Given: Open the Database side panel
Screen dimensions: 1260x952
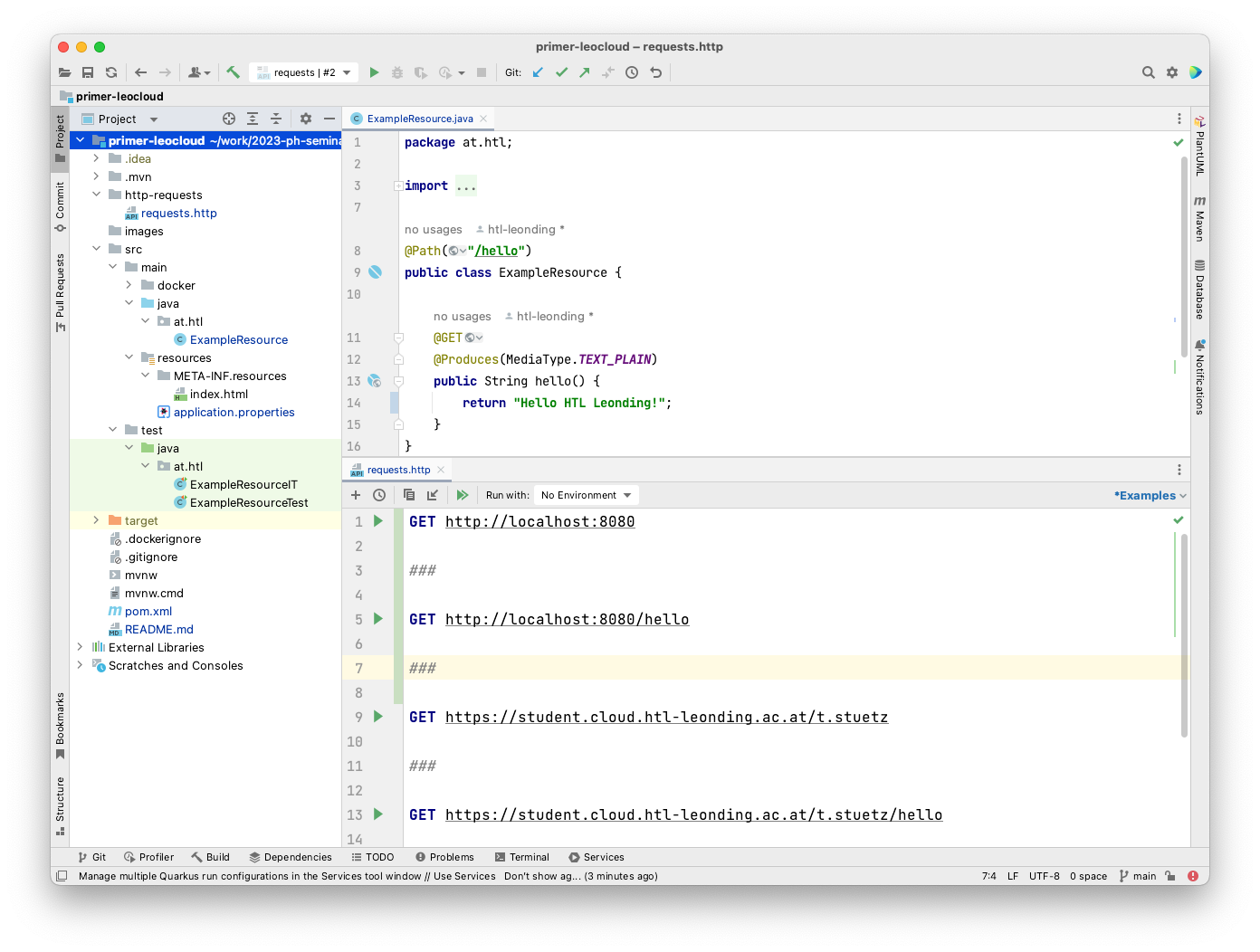Looking at the screenshot, I should click(x=1199, y=290).
